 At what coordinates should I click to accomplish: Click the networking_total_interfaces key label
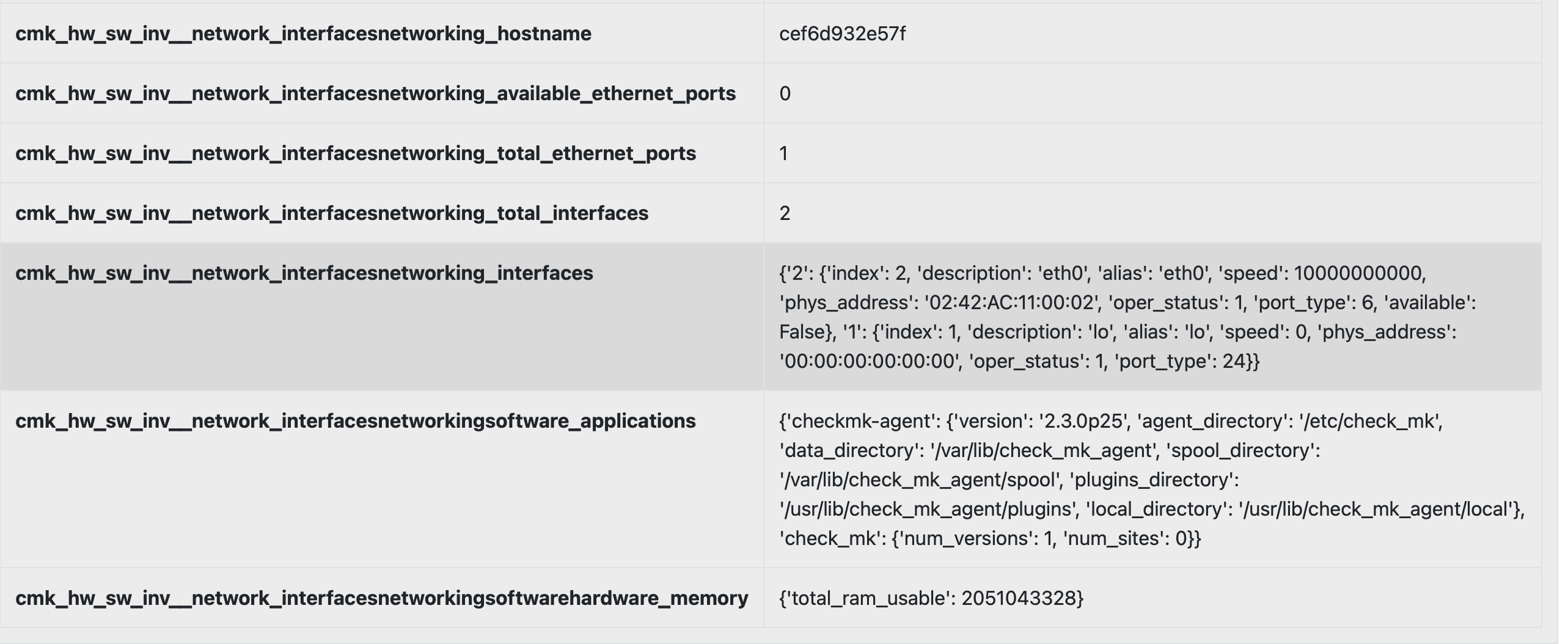coord(332,213)
